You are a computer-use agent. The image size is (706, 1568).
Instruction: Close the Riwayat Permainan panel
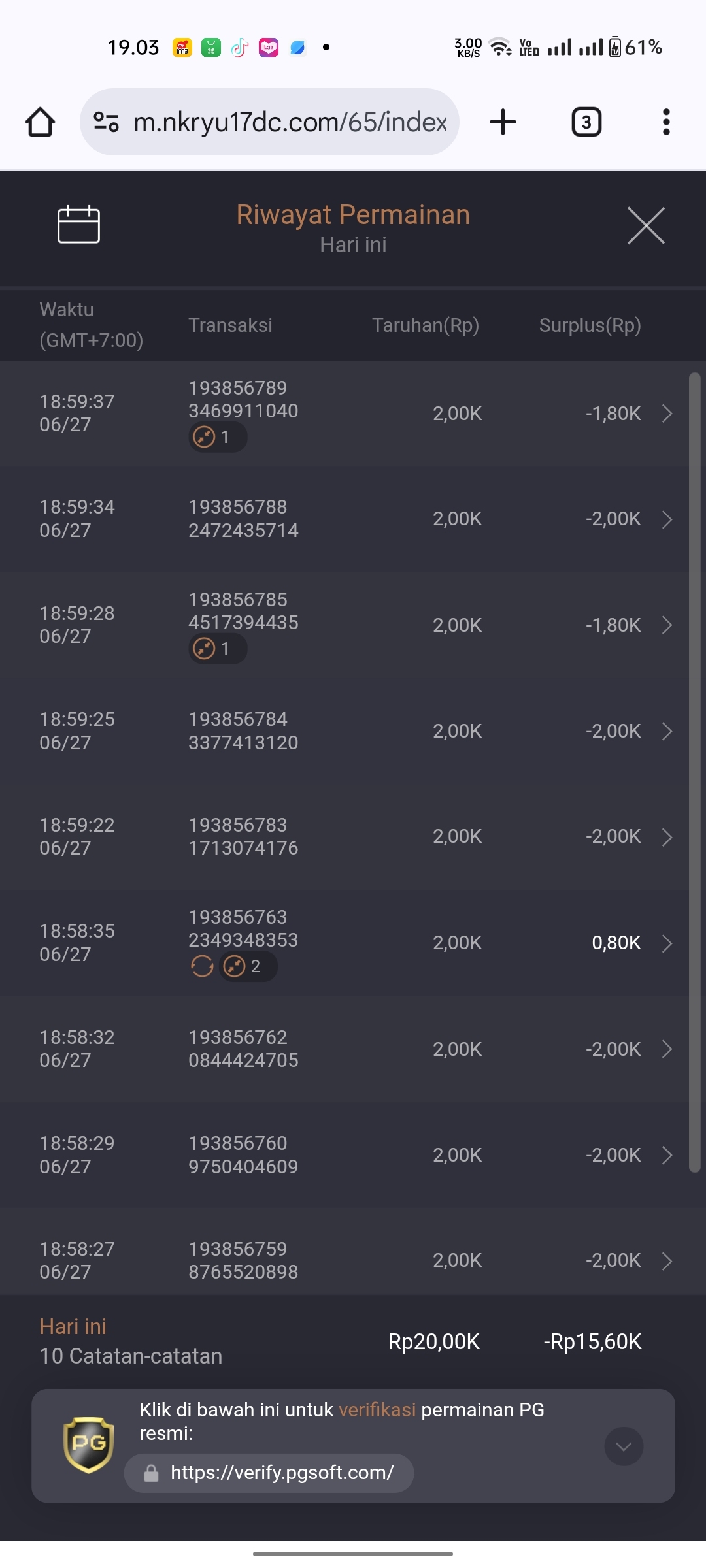tap(646, 225)
